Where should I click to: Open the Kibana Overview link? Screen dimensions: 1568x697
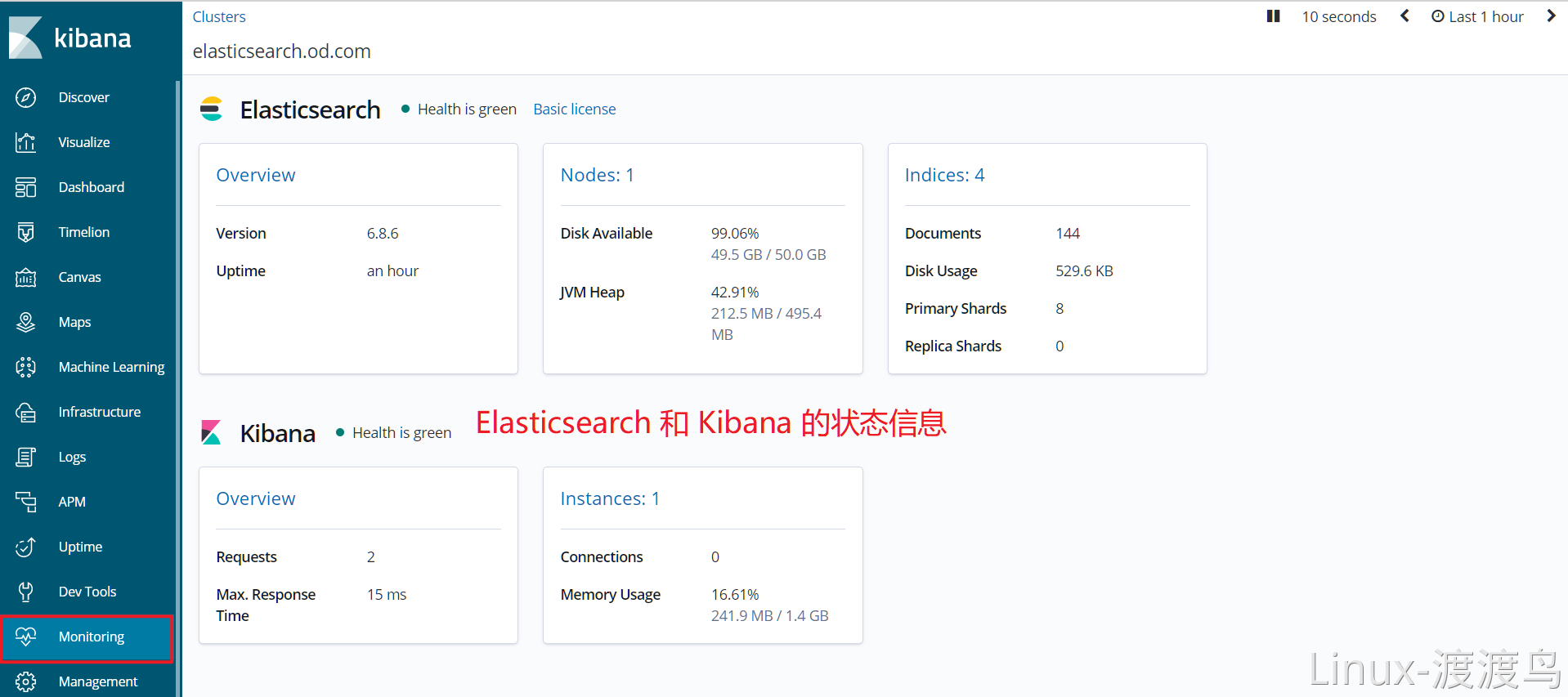(x=256, y=498)
